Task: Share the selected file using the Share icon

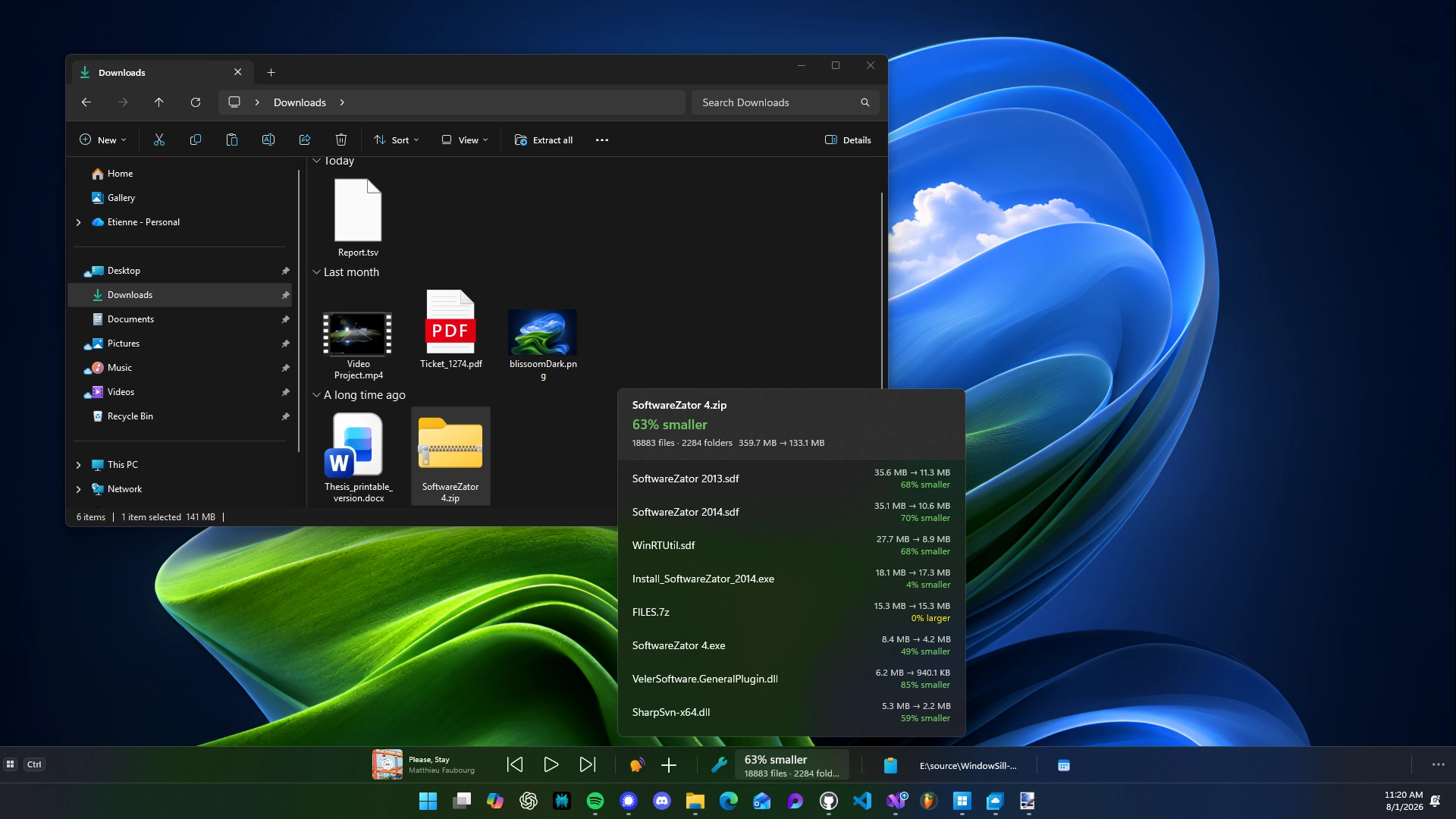Action: tap(305, 140)
